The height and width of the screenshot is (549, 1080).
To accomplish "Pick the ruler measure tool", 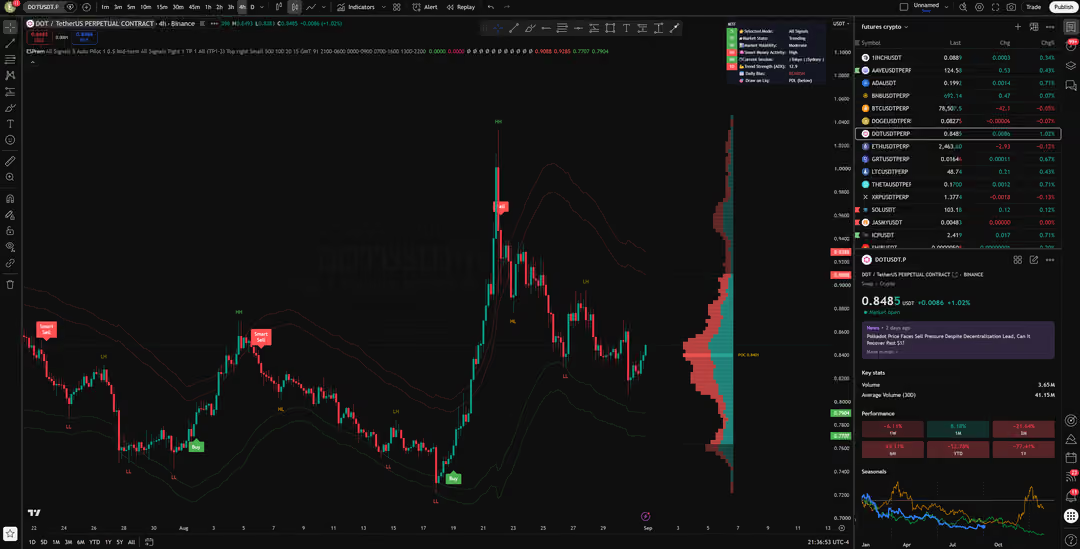I will 10,161.
